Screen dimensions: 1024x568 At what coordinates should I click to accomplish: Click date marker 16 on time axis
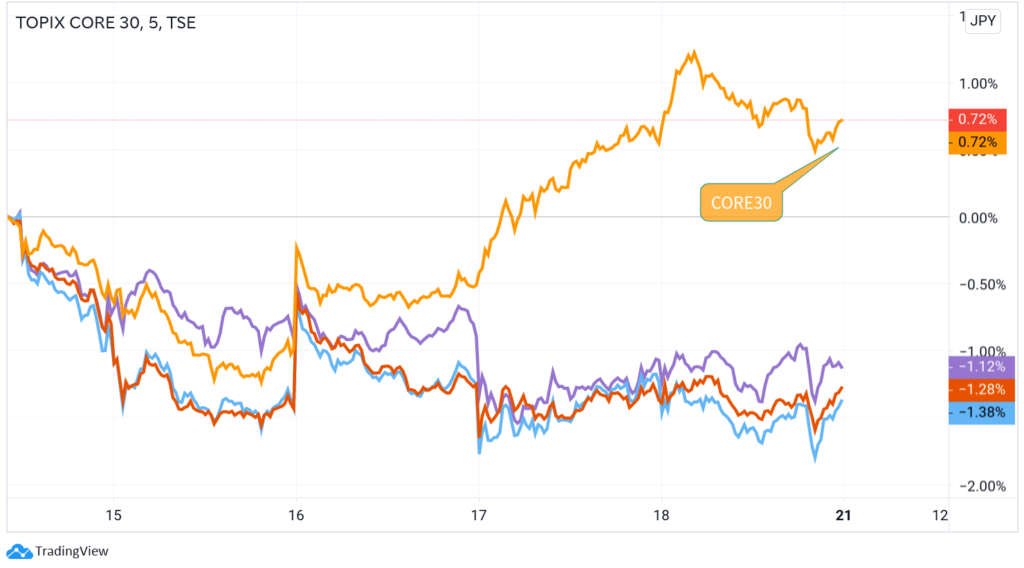(296, 515)
